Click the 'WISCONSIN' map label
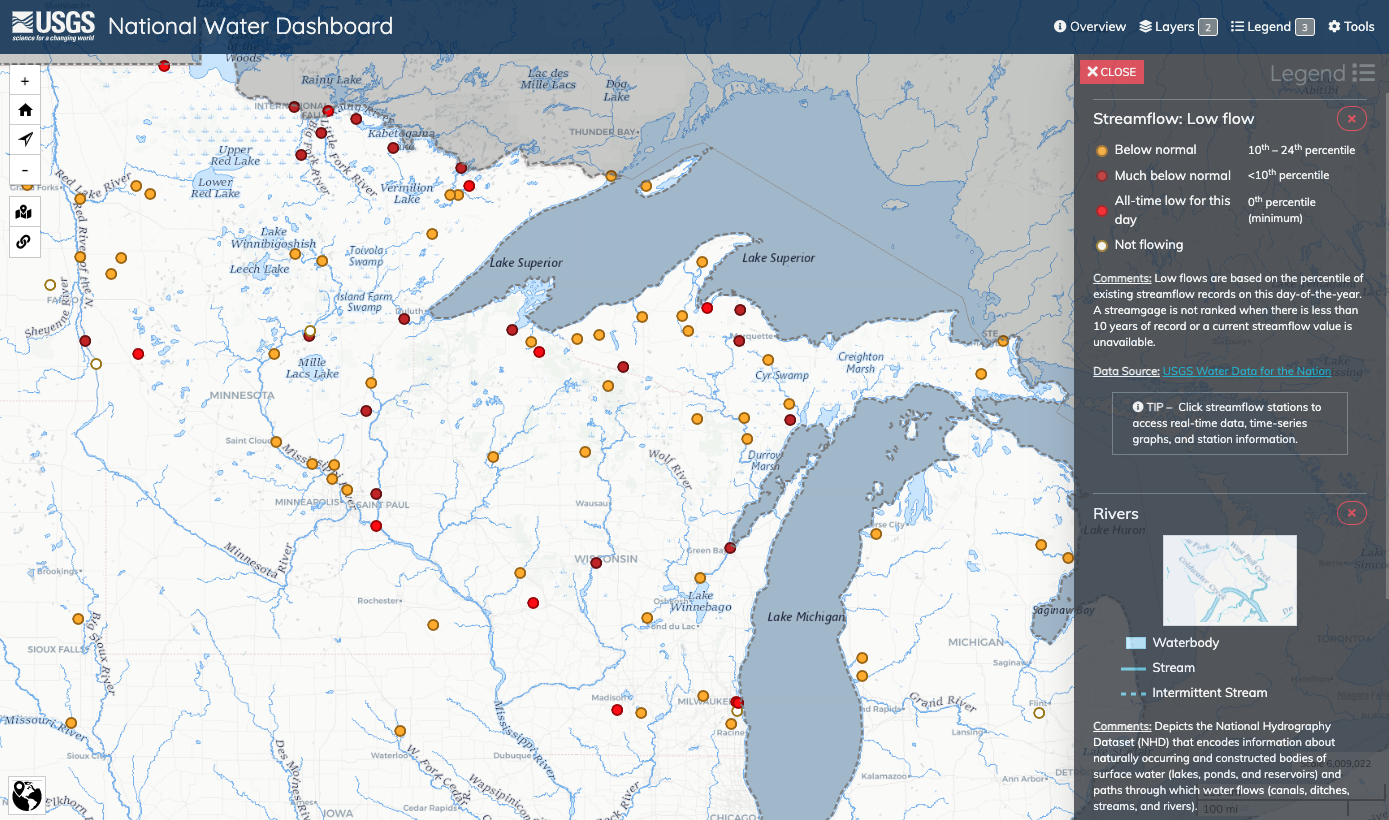Screen dimensions: 1389x820 [606, 558]
